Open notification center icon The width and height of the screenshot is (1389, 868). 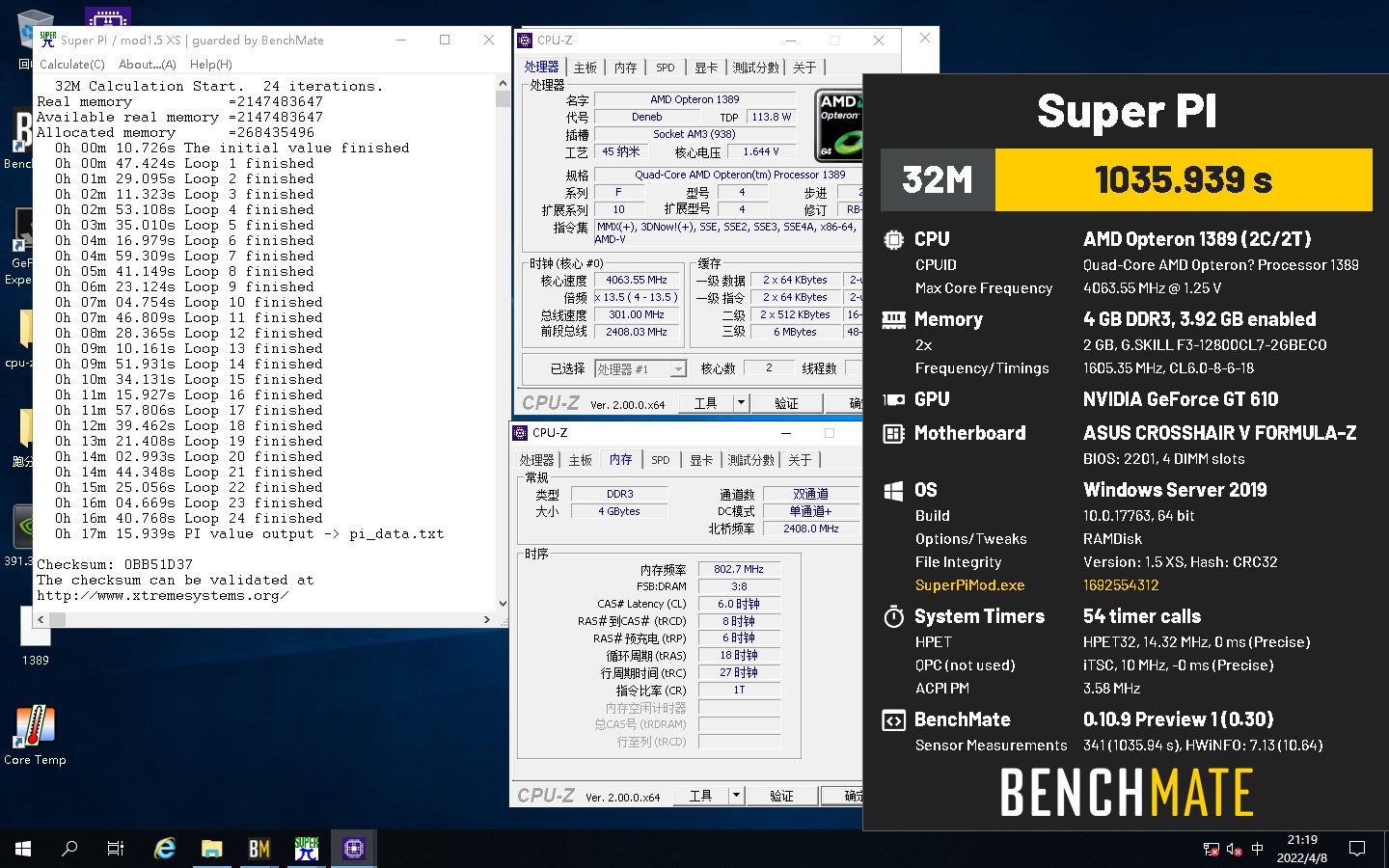[1357, 849]
